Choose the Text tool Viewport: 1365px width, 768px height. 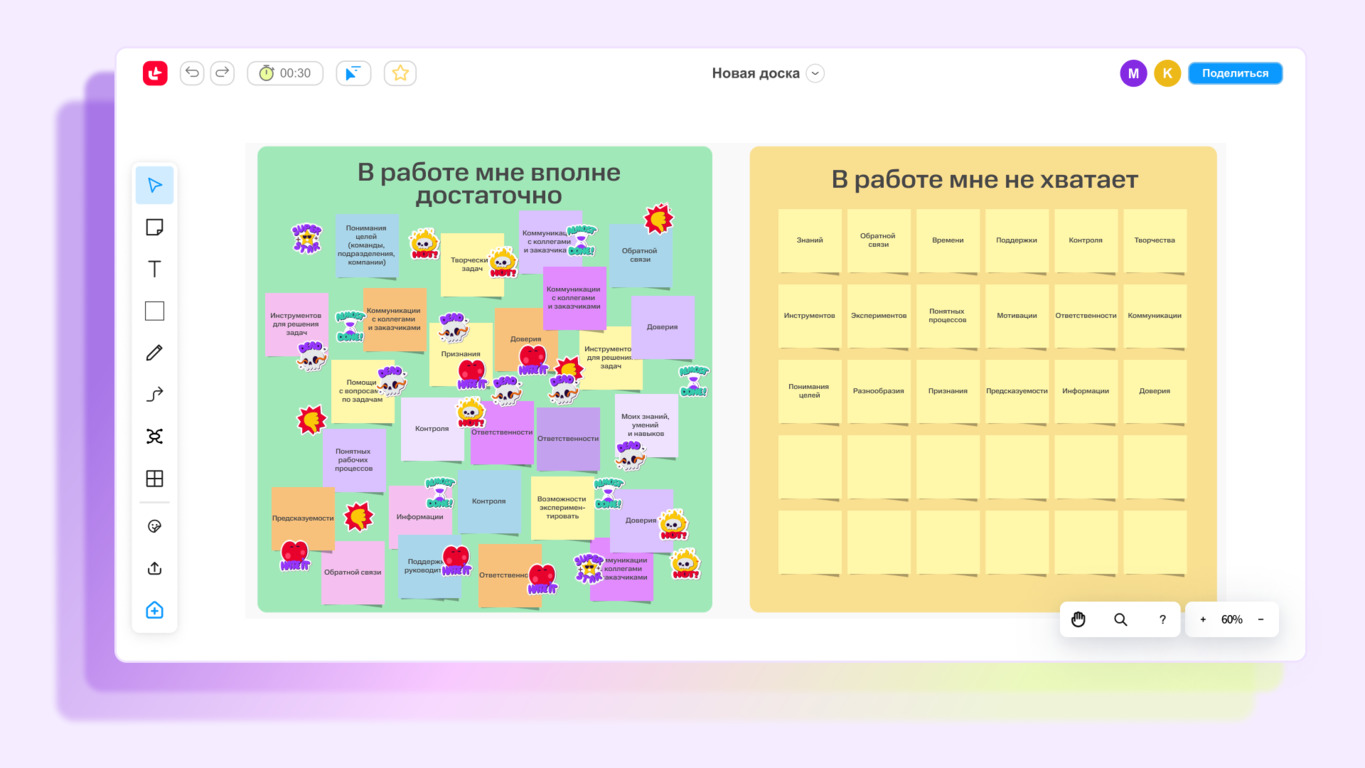(x=154, y=269)
